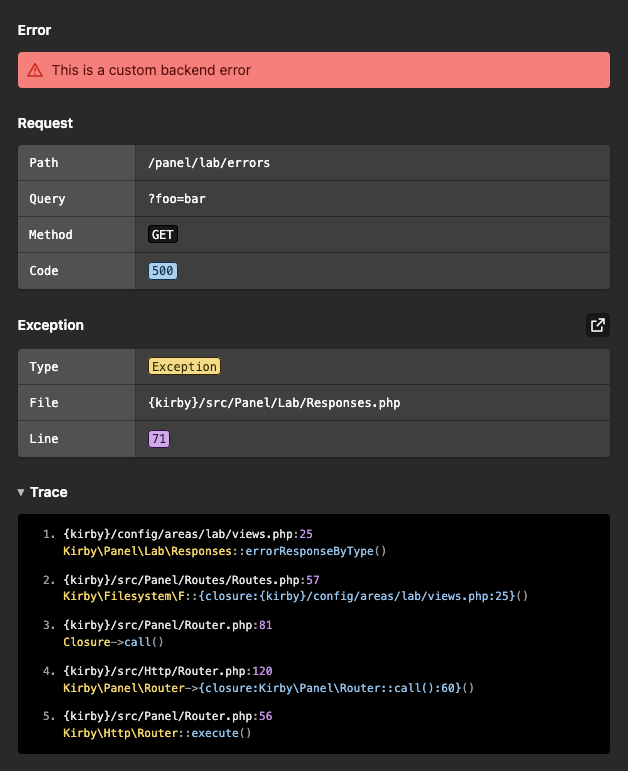Click the Error section heading
This screenshot has height=771, width=628.
(34, 30)
